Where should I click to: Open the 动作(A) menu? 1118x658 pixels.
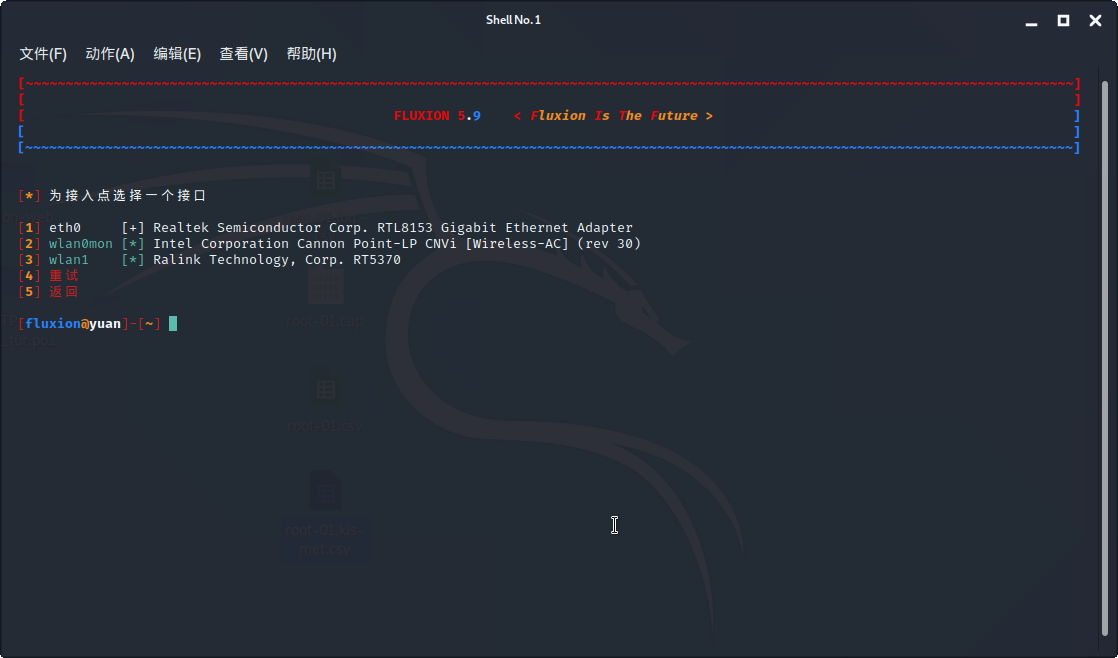110,54
